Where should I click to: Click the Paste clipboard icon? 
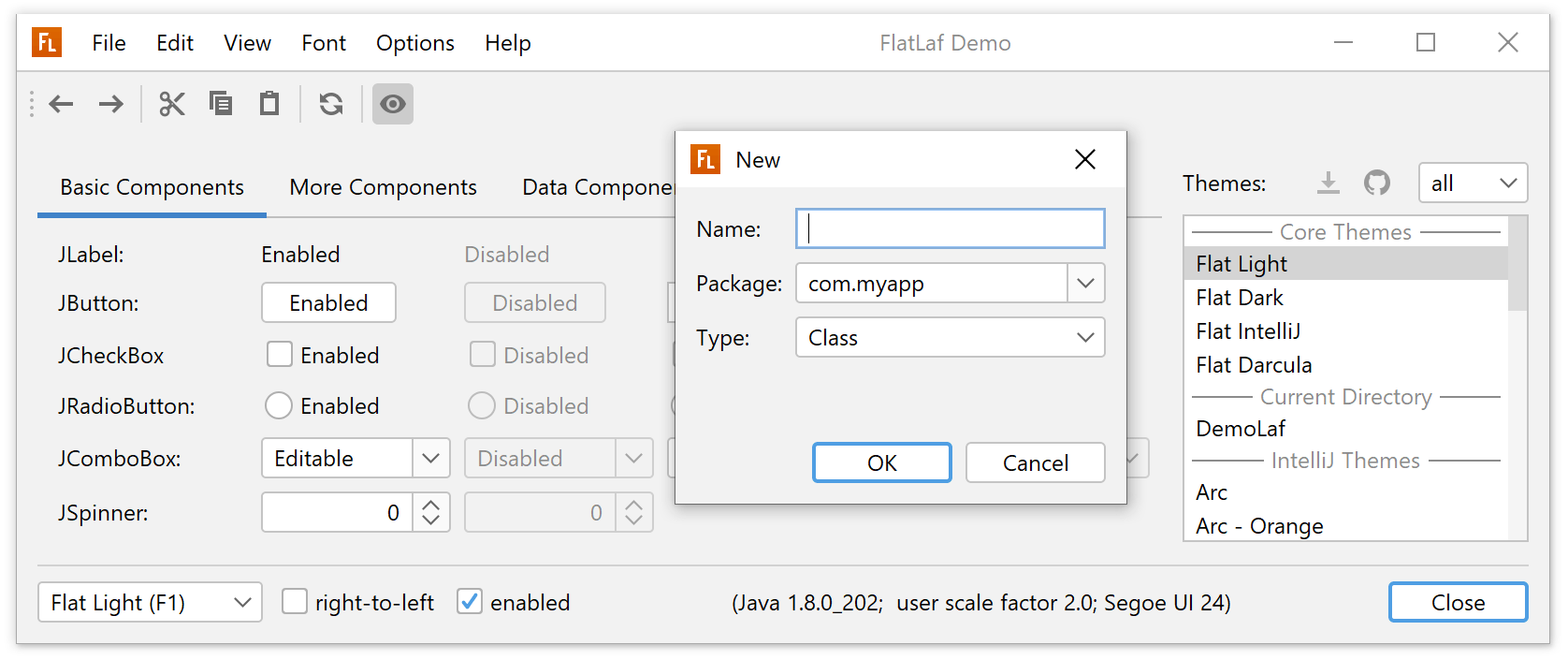click(269, 104)
